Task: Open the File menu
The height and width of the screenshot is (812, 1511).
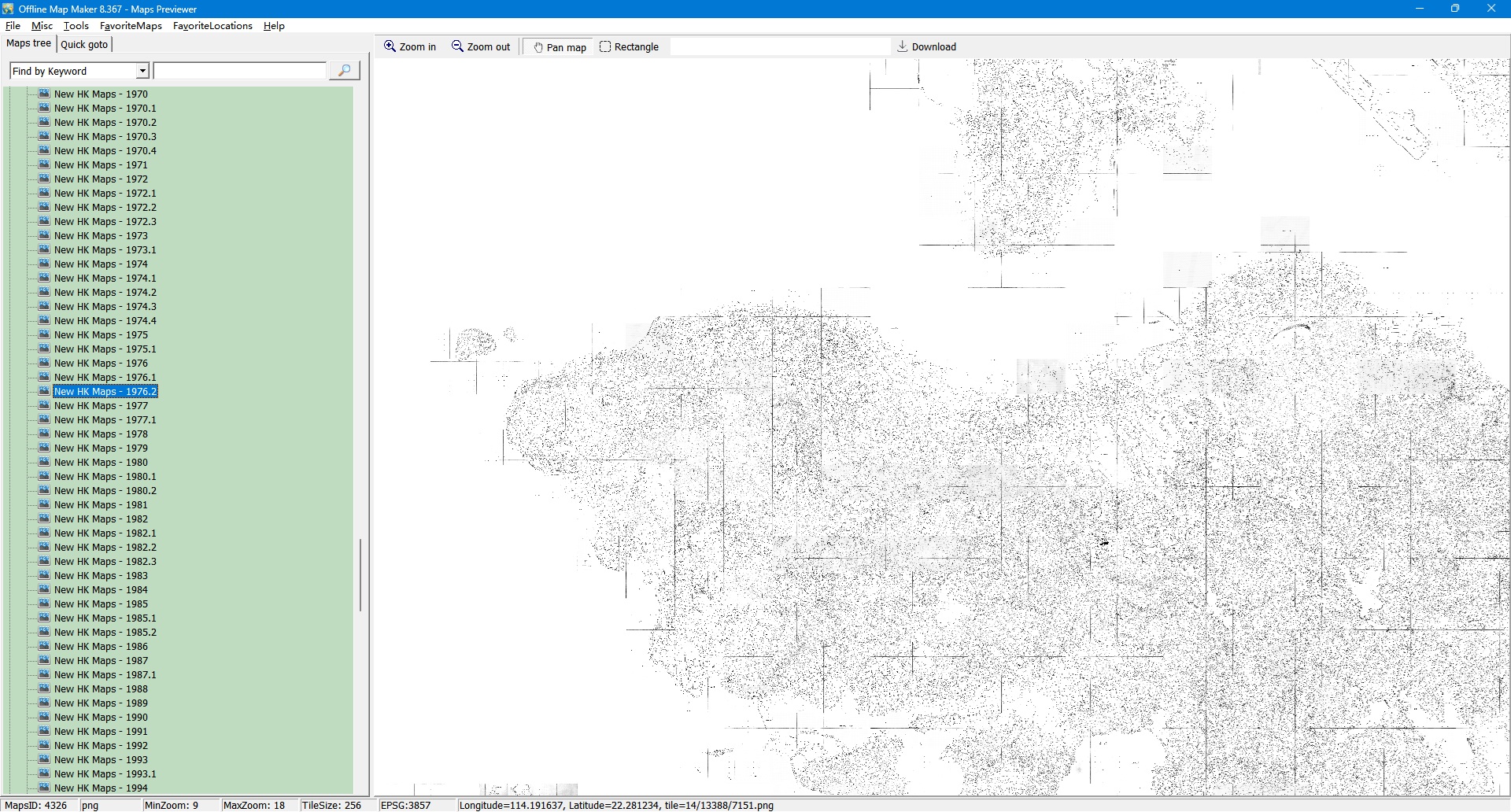Action: tap(13, 26)
